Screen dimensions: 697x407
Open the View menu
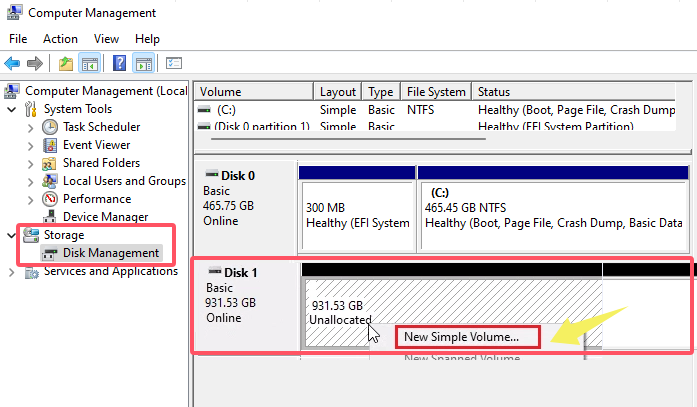click(x=106, y=38)
